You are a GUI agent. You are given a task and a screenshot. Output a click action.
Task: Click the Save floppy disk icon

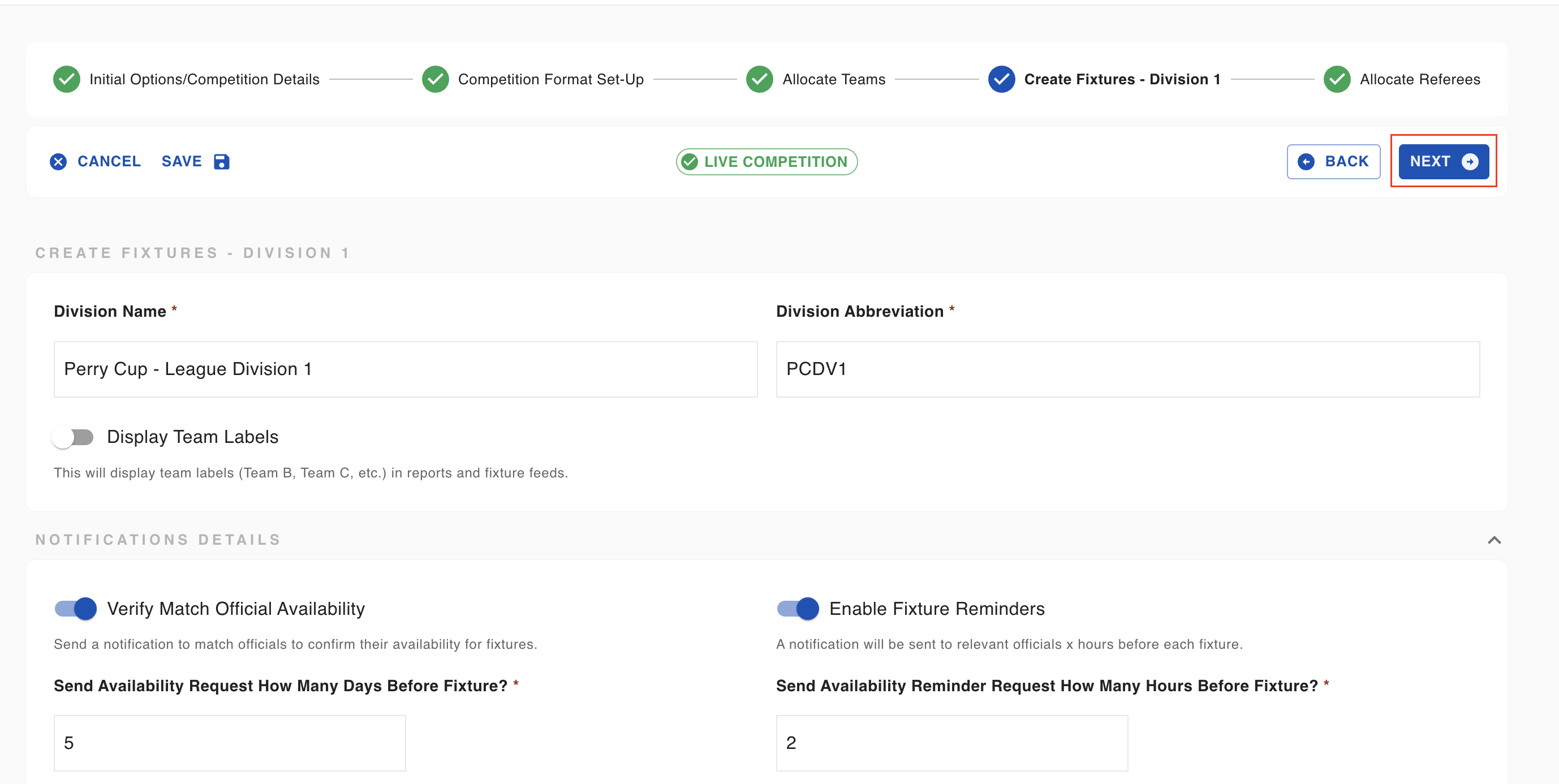click(222, 162)
